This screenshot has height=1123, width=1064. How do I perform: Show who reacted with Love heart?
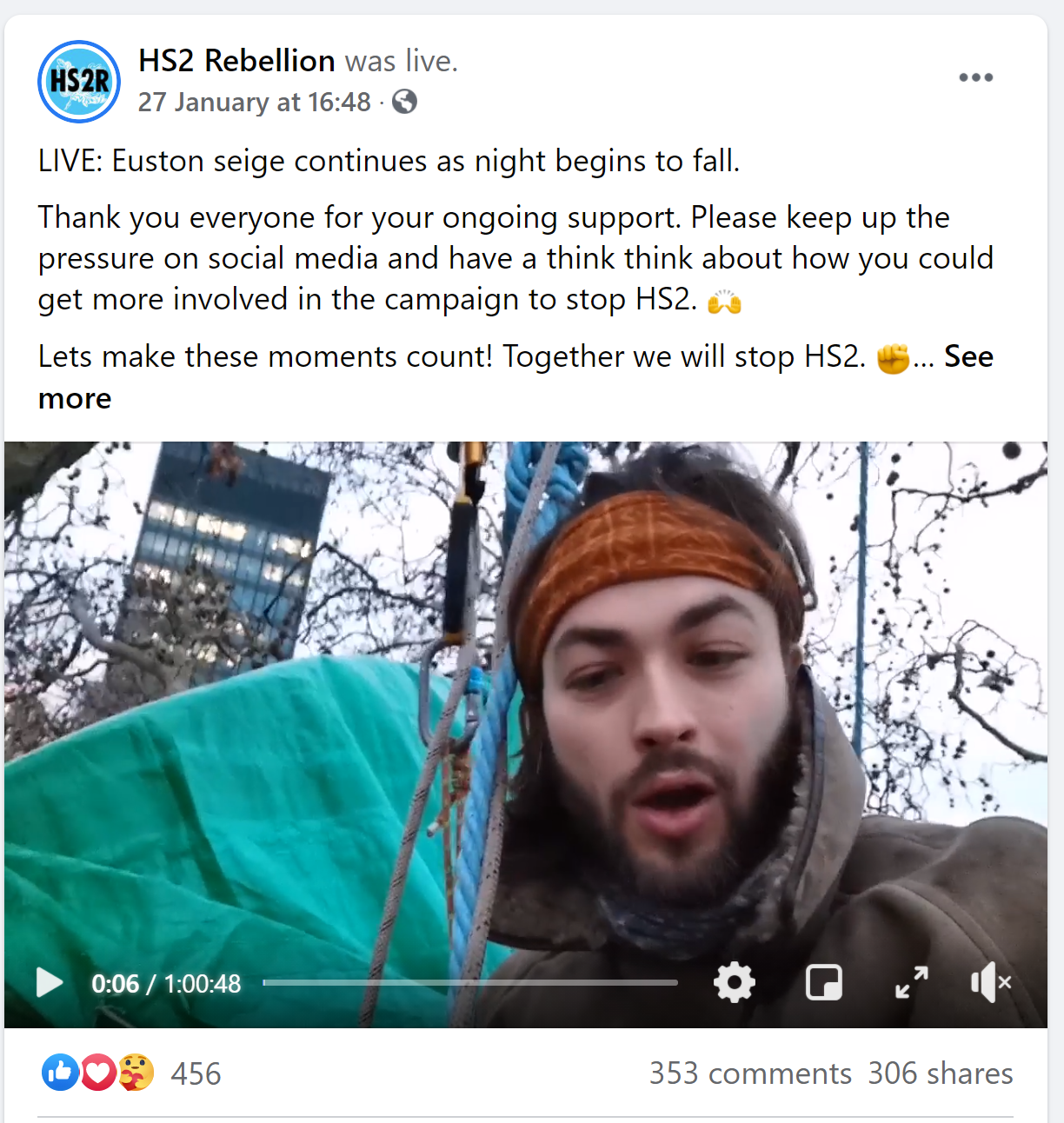(x=98, y=1073)
